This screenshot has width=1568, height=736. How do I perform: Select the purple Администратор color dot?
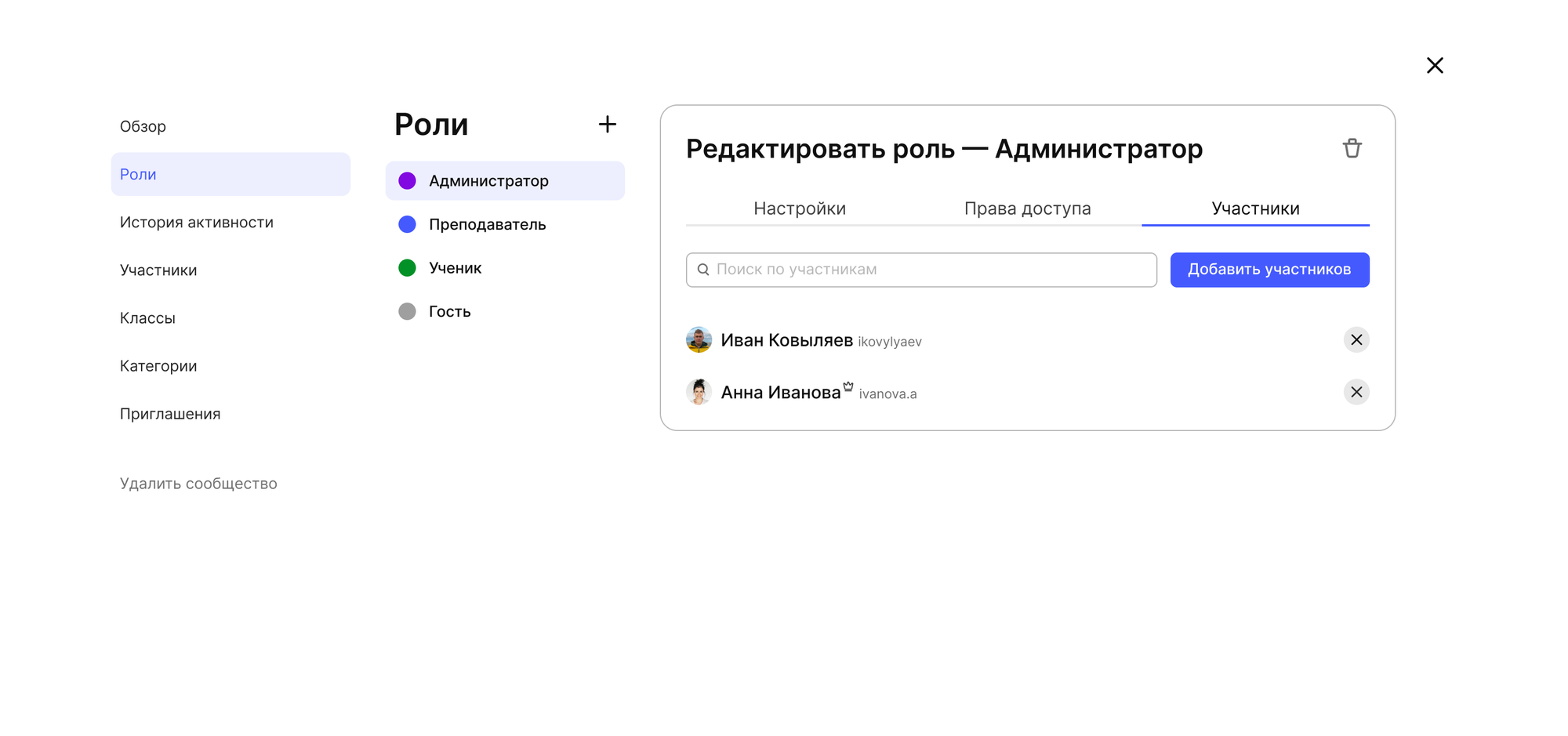407,181
